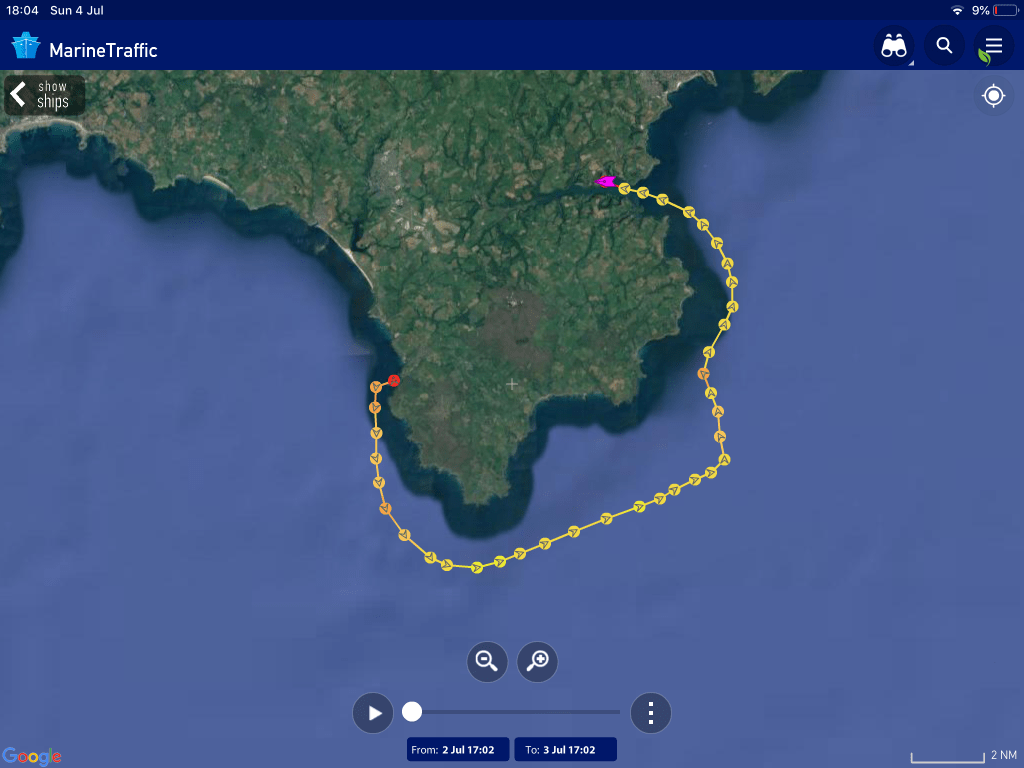
Task: Click the Google logo link
Action: [x=31, y=756]
